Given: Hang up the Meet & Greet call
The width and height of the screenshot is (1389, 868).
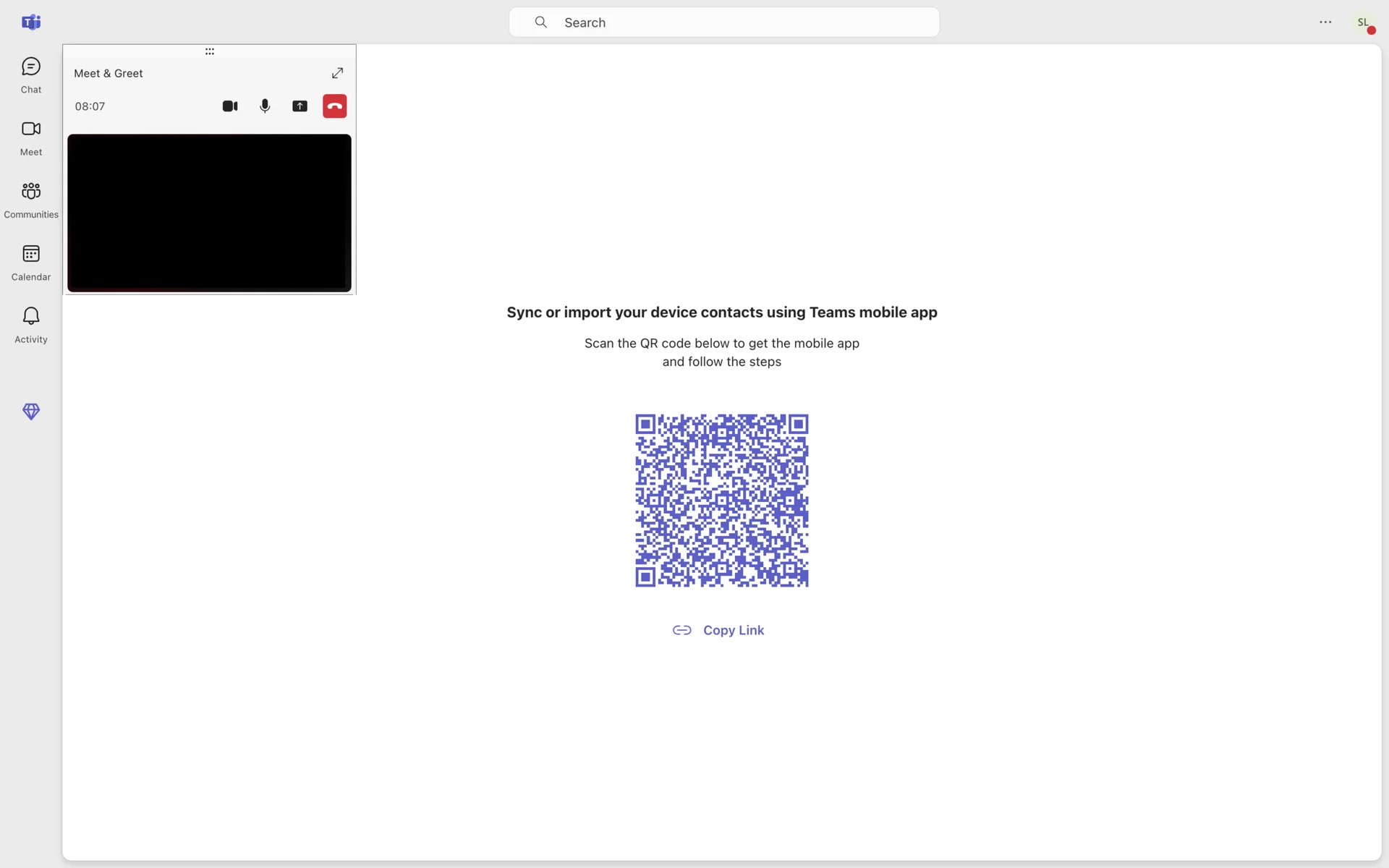Looking at the screenshot, I should [x=334, y=106].
